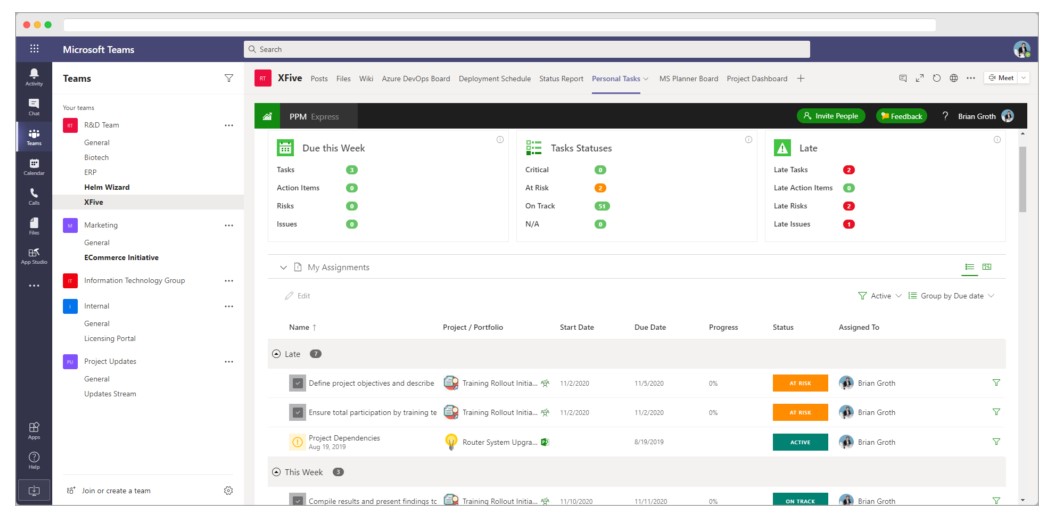Click the content vertical scrollbar thumb
The width and height of the screenshot is (1051, 515).
coord(1022,178)
